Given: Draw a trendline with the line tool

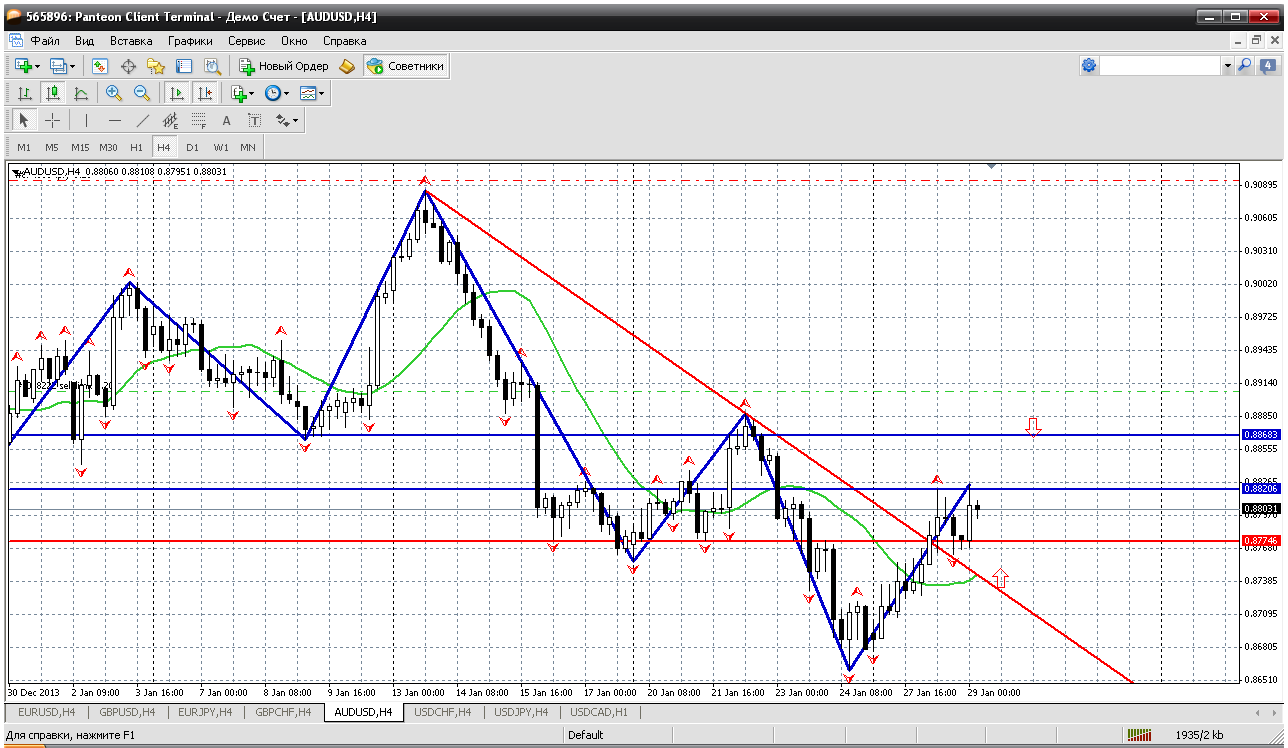Looking at the screenshot, I should (143, 120).
